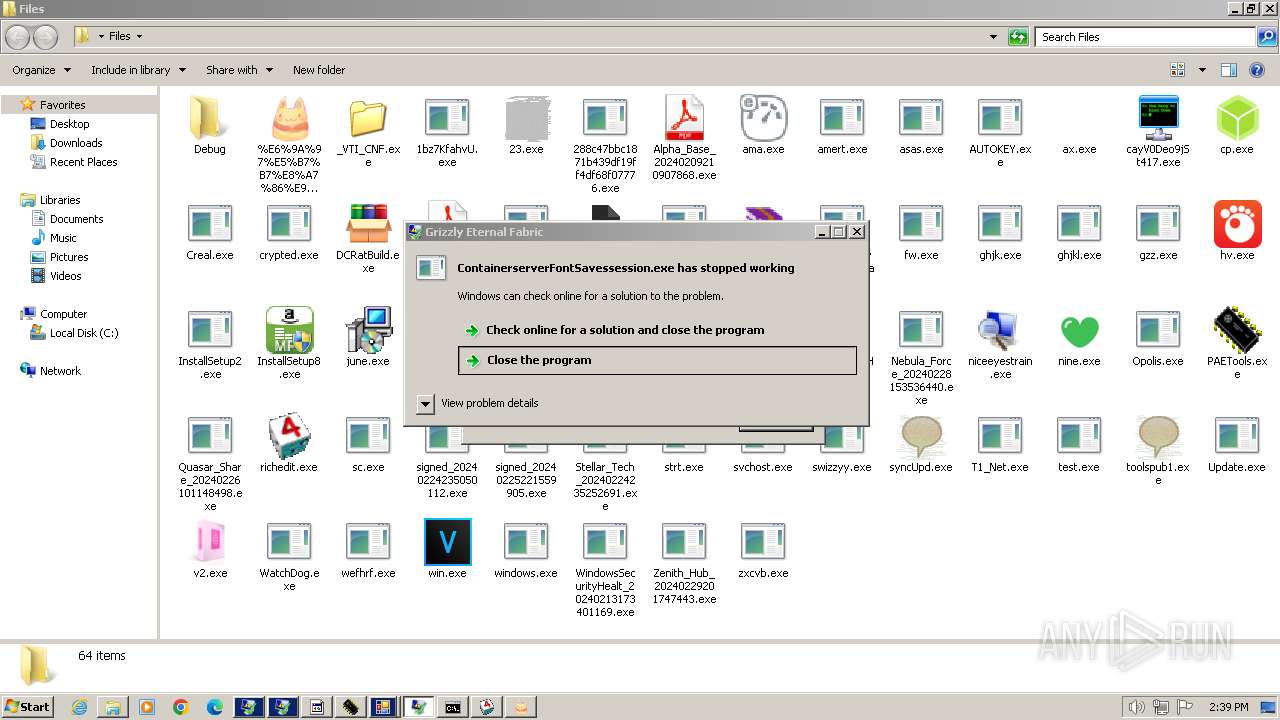1280x720 pixels.
Task: Select Opolis.exe icon
Action: (x=1158, y=330)
